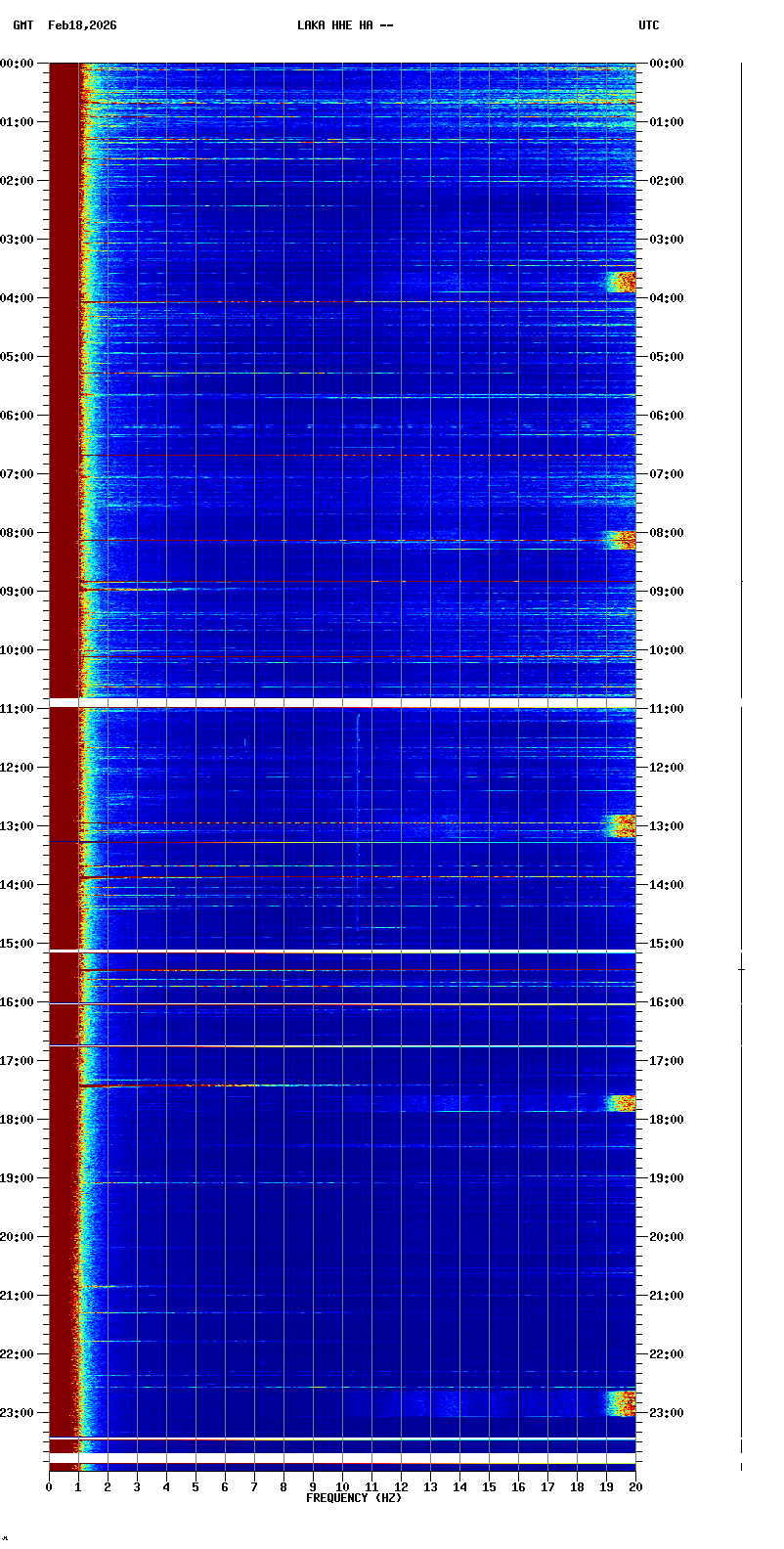Viewport: 784px width, 1549px height.
Task: Click the 23:00 time label on the left axis
Action: coord(18,1413)
